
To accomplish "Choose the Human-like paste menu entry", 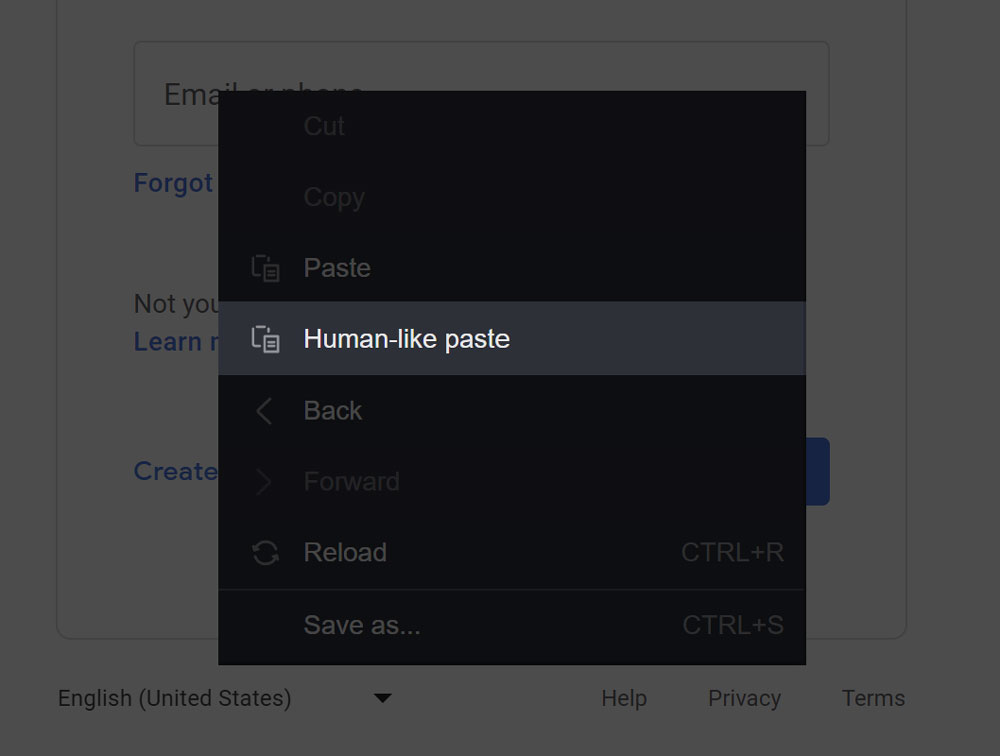I will pos(511,339).
